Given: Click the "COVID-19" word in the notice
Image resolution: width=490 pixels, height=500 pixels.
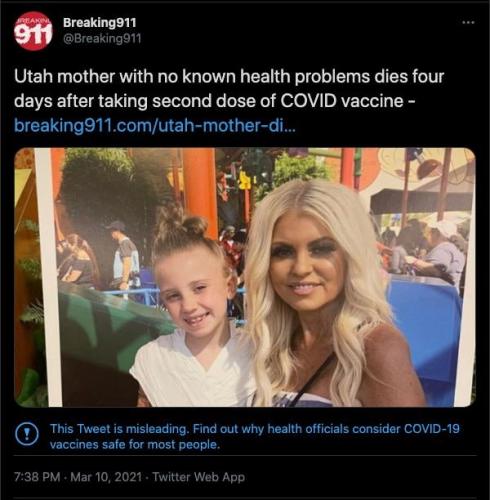Looking at the screenshot, I should tap(432, 429).
